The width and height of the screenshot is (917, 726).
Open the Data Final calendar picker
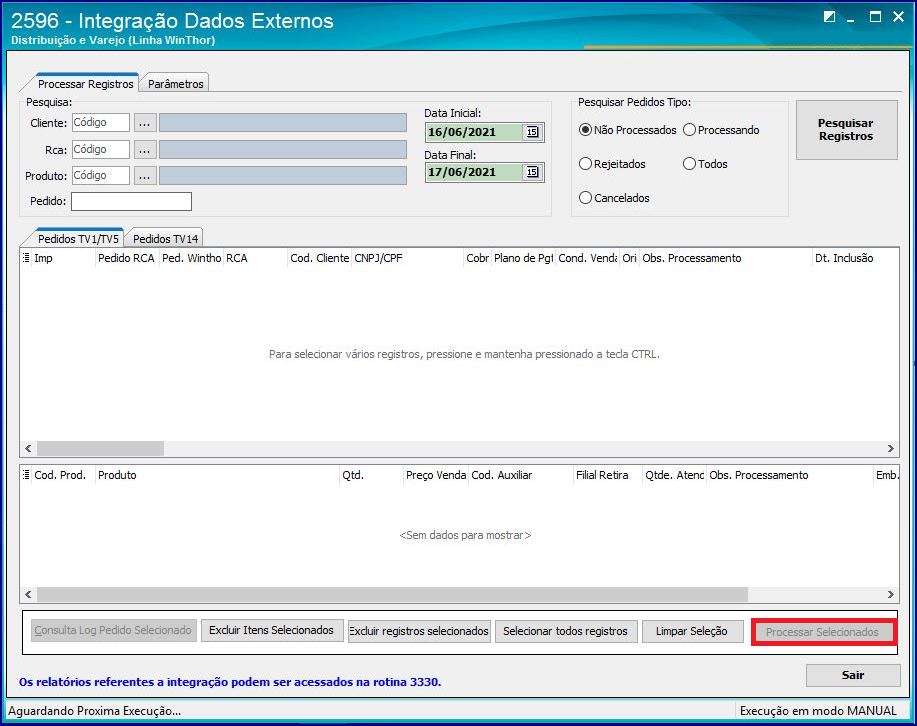[532, 172]
